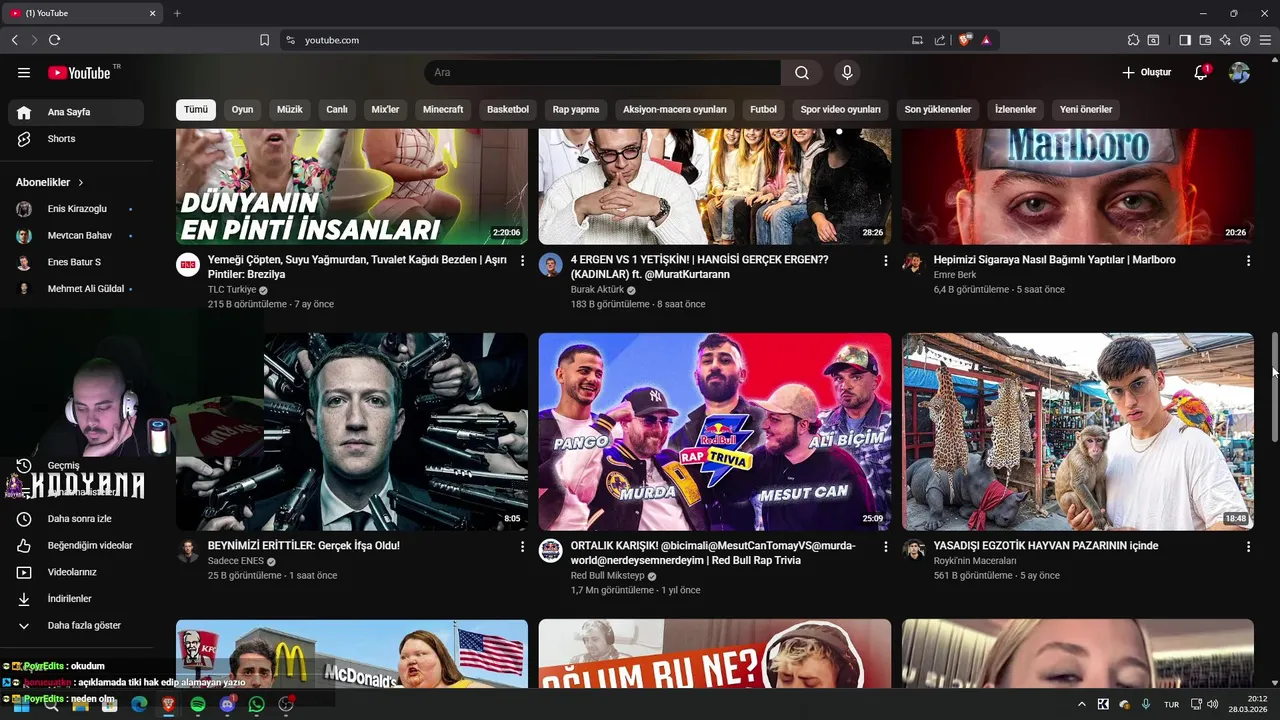This screenshot has width=1280, height=720.
Task: Open WhatsApp from the taskbar
Action: (257, 704)
